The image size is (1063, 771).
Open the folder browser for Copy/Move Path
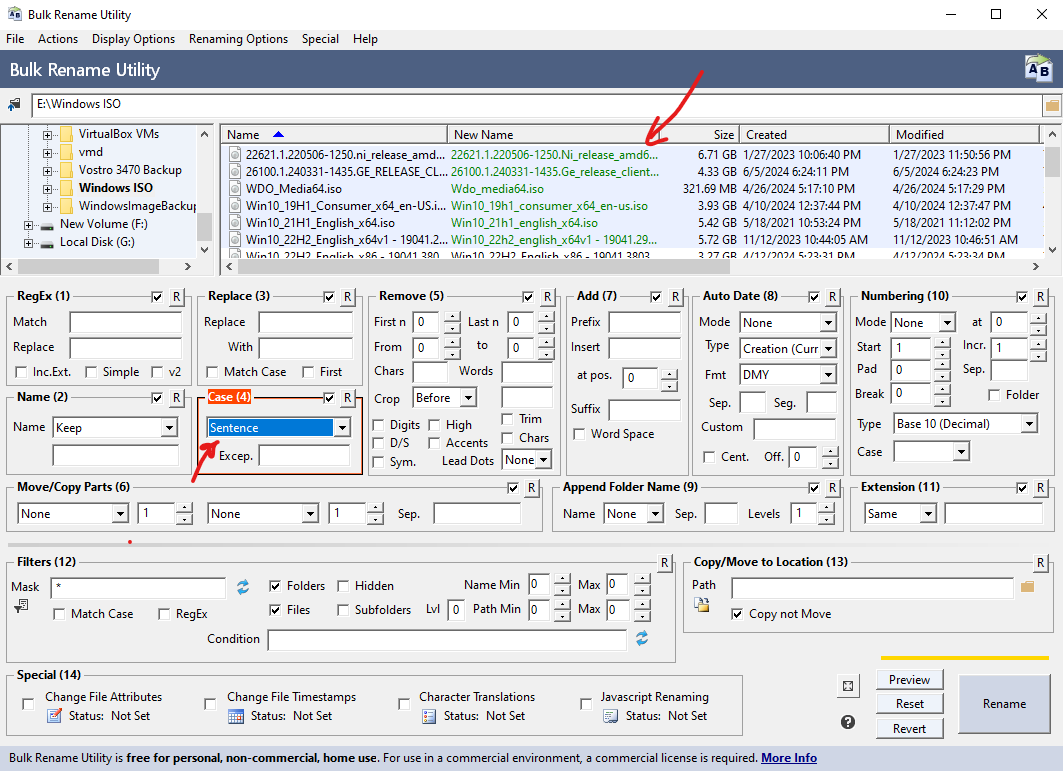[x=1028, y=587]
